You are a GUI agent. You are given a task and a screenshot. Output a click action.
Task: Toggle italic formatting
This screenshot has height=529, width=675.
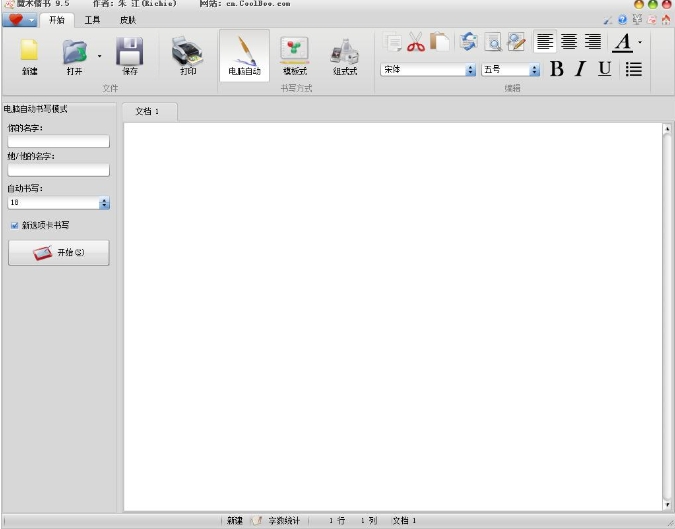580,69
